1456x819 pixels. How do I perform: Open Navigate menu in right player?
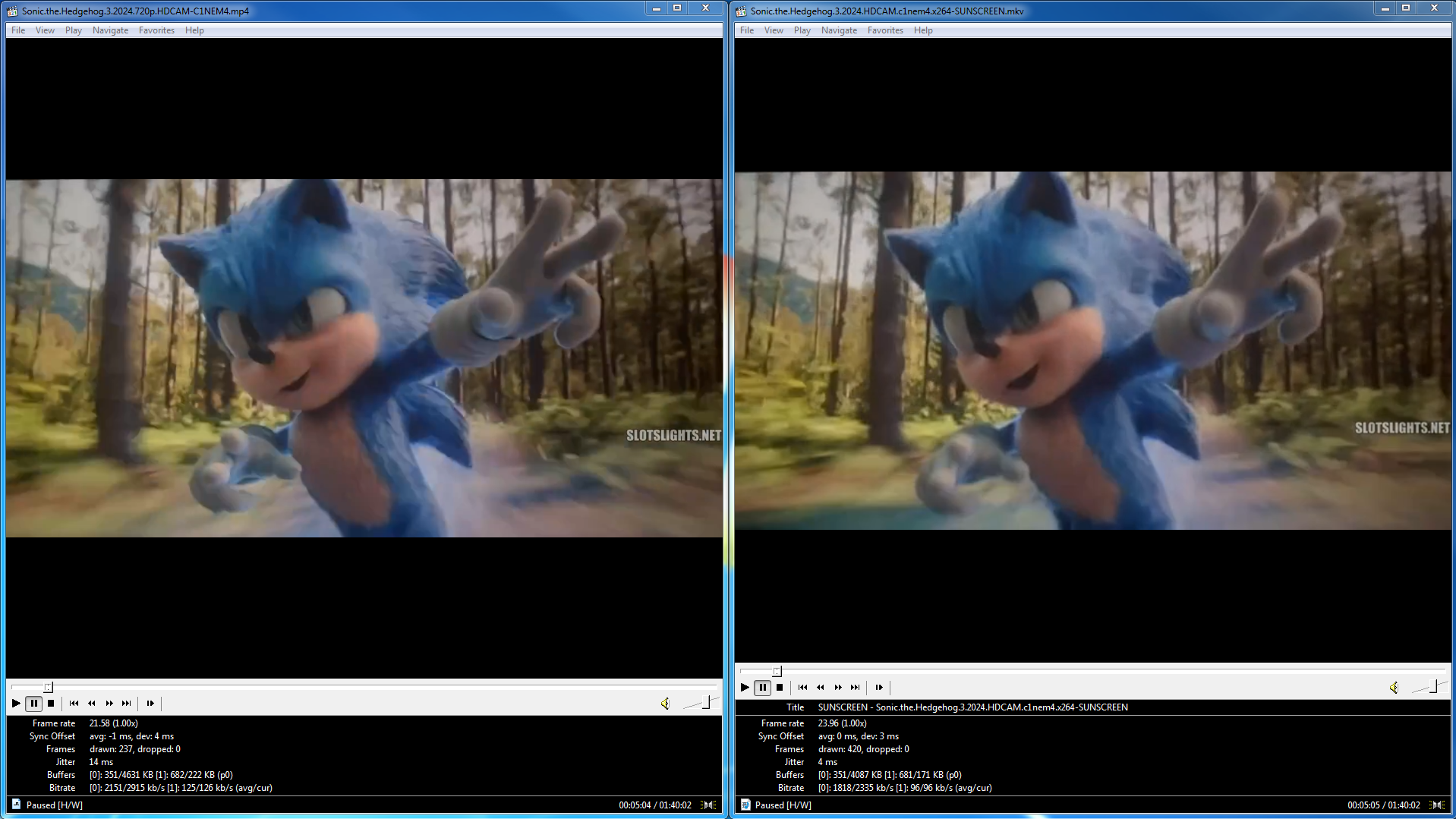tap(839, 30)
